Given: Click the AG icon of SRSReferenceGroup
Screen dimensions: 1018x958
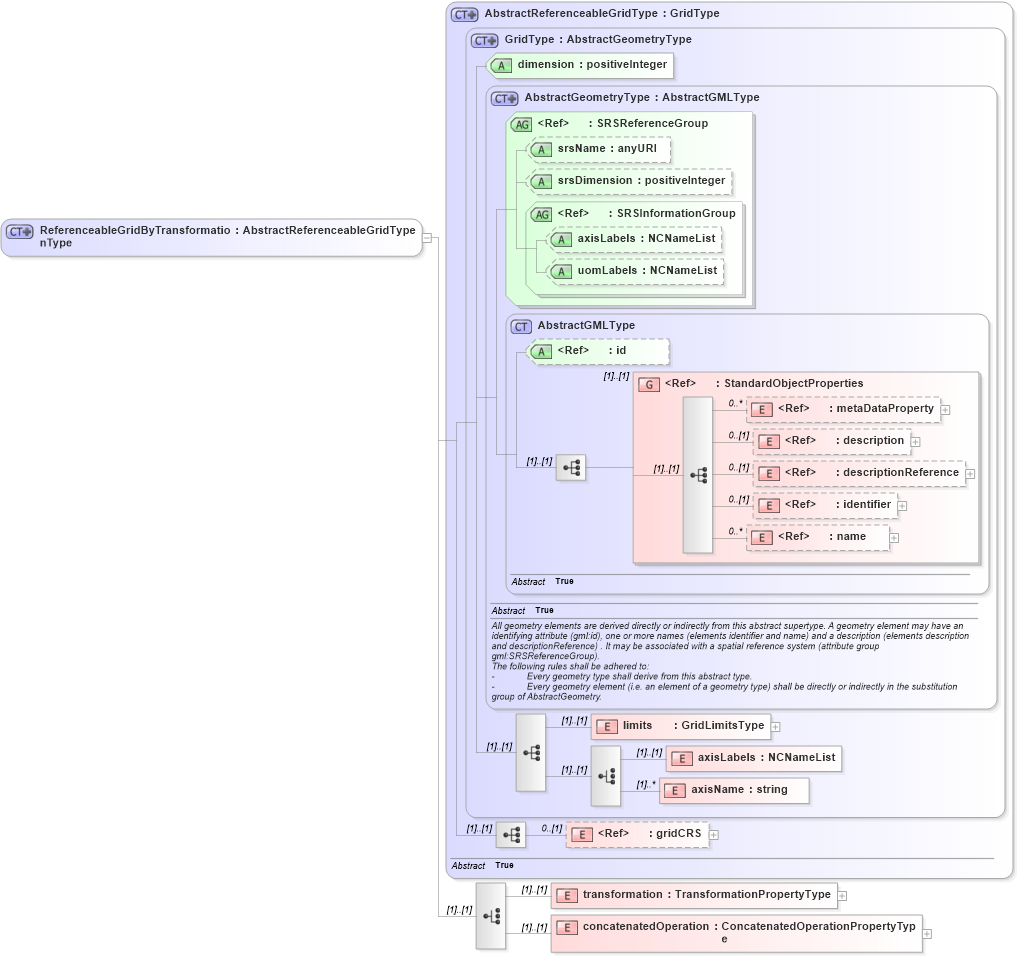Looking at the screenshot, I should coord(521,125).
